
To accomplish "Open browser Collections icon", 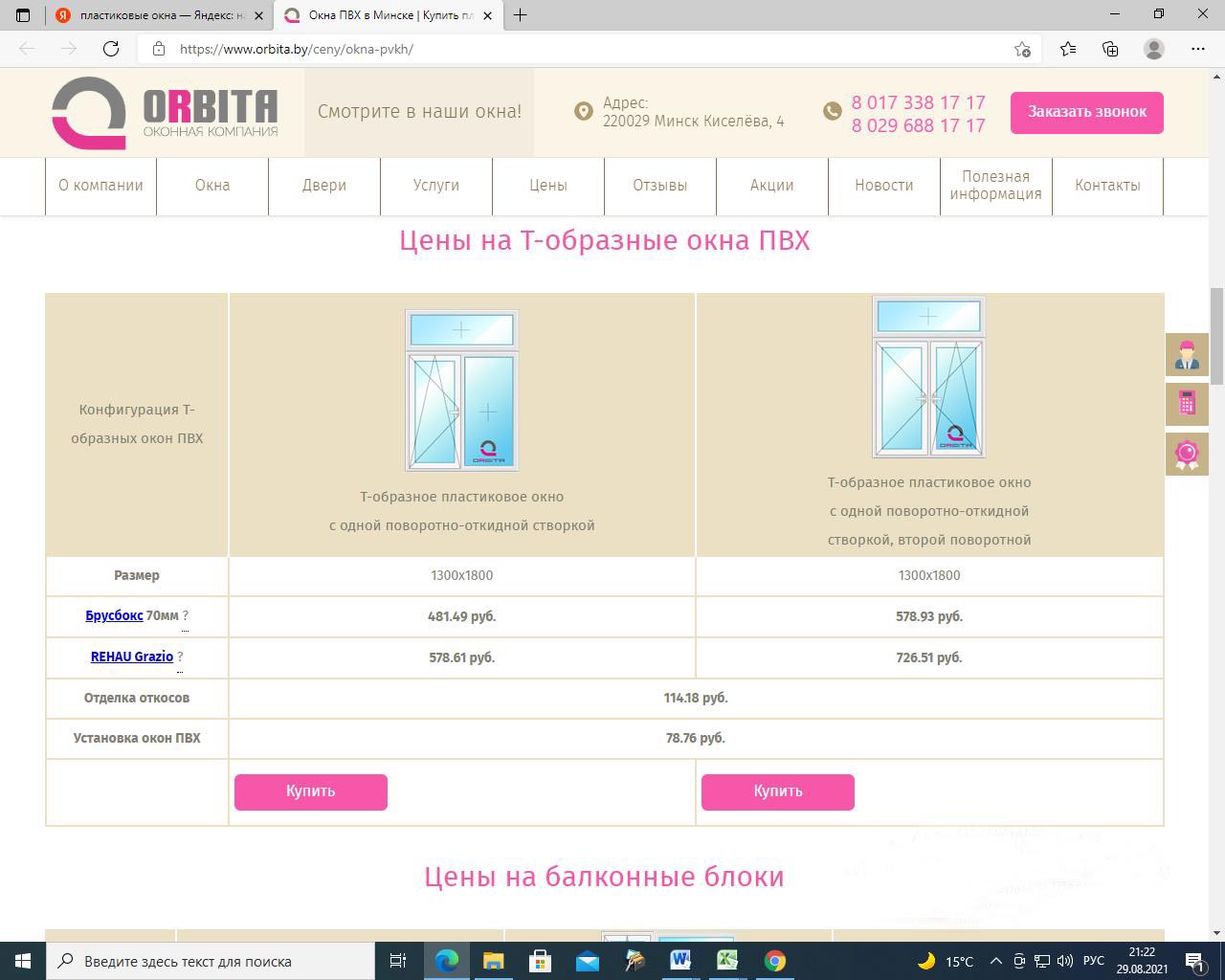I will [1110, 49].
